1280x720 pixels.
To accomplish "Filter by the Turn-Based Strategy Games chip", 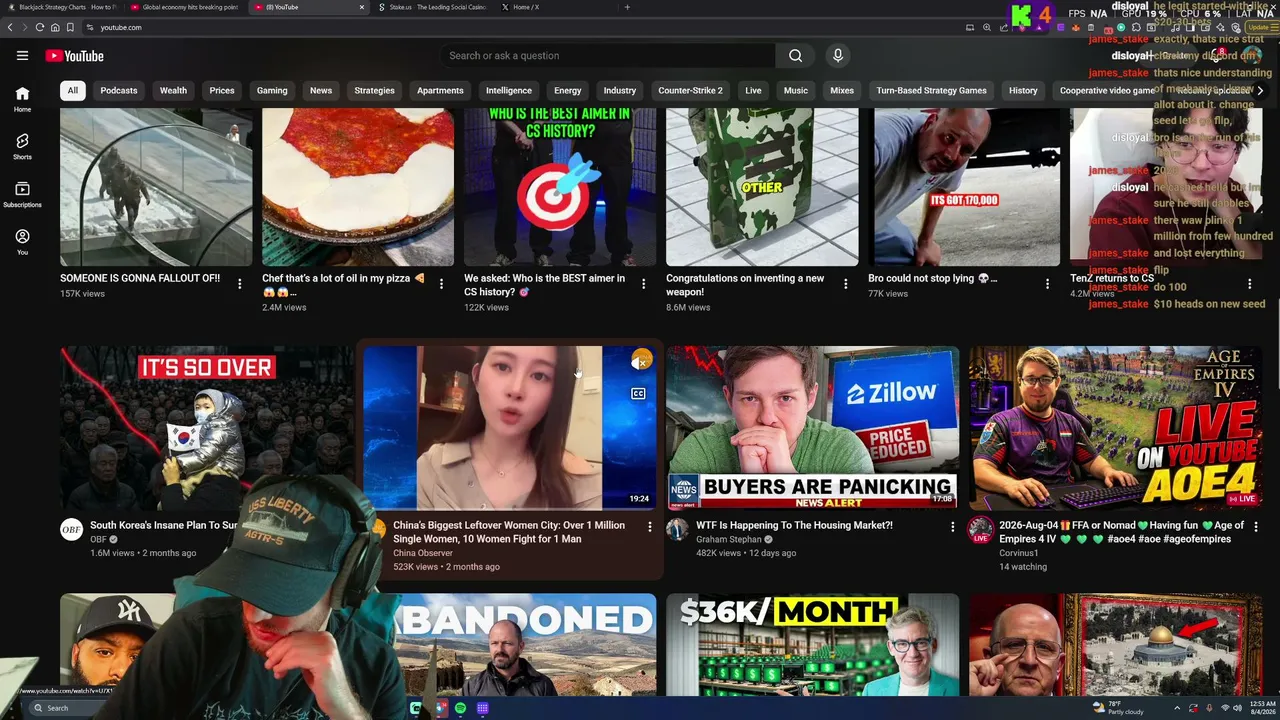I will coord(931,91).
